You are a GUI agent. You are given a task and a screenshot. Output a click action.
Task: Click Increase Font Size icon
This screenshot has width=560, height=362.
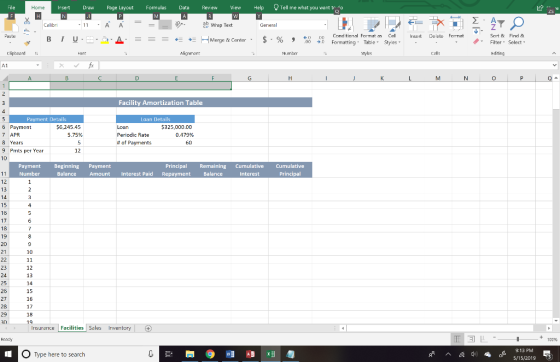click(107, 25)
